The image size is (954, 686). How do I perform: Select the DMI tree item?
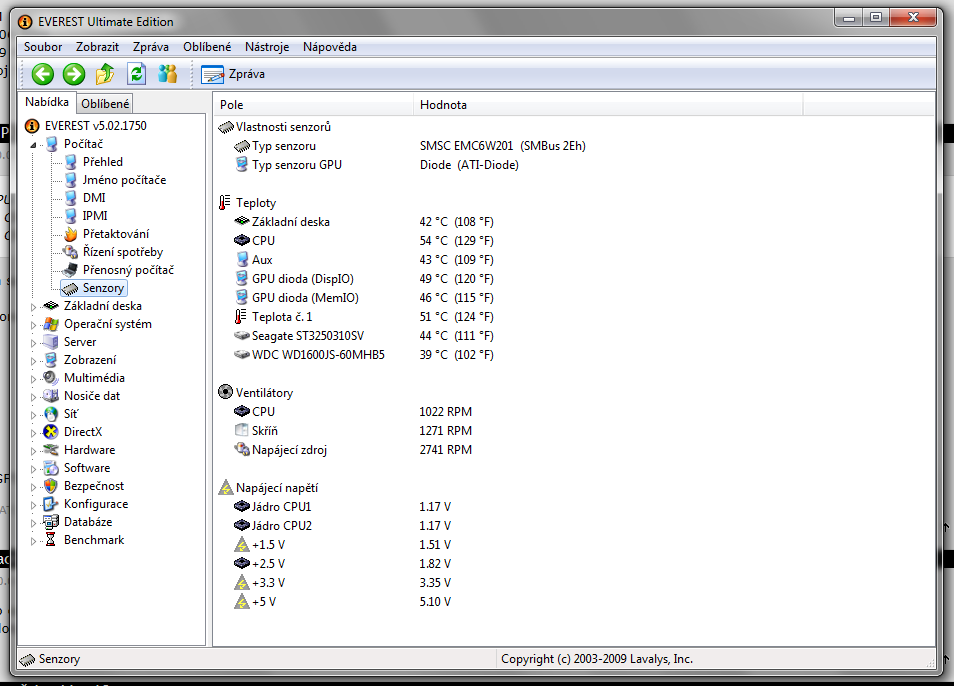click(94, 198)
